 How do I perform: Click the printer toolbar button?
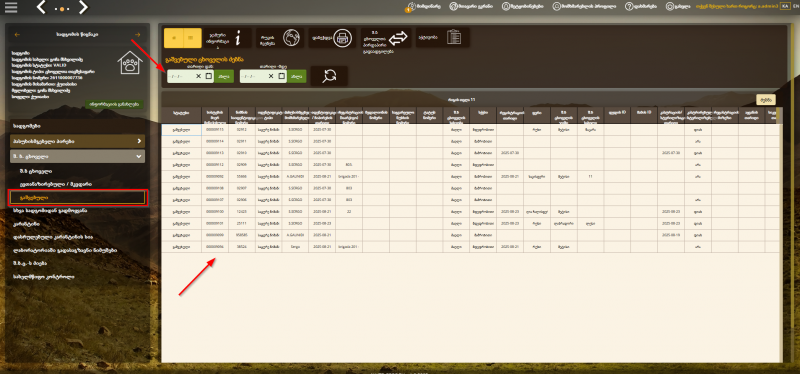click(332, 38)
